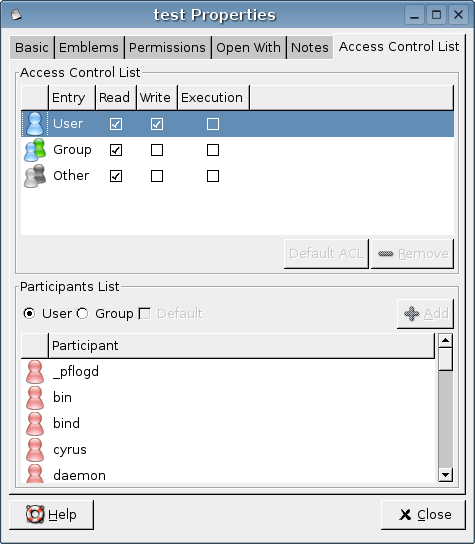Select the _pflogd participant's red icon
Image resolution: width=475 pixels, height=544 pixels.
[x=35, y=372]
